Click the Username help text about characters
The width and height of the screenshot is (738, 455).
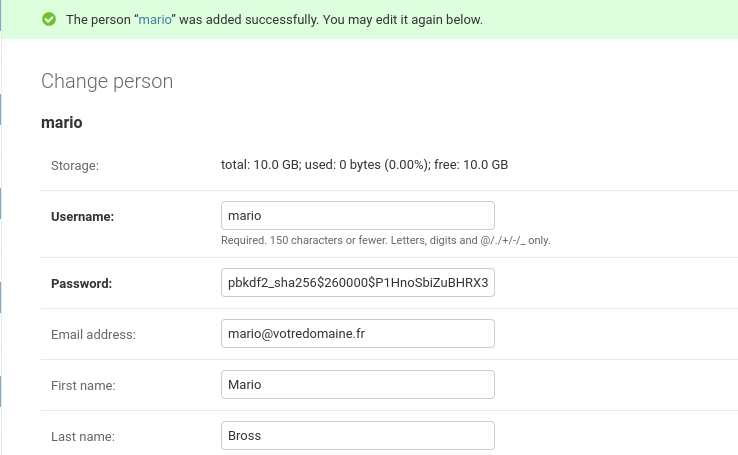[x=385, y=240]
